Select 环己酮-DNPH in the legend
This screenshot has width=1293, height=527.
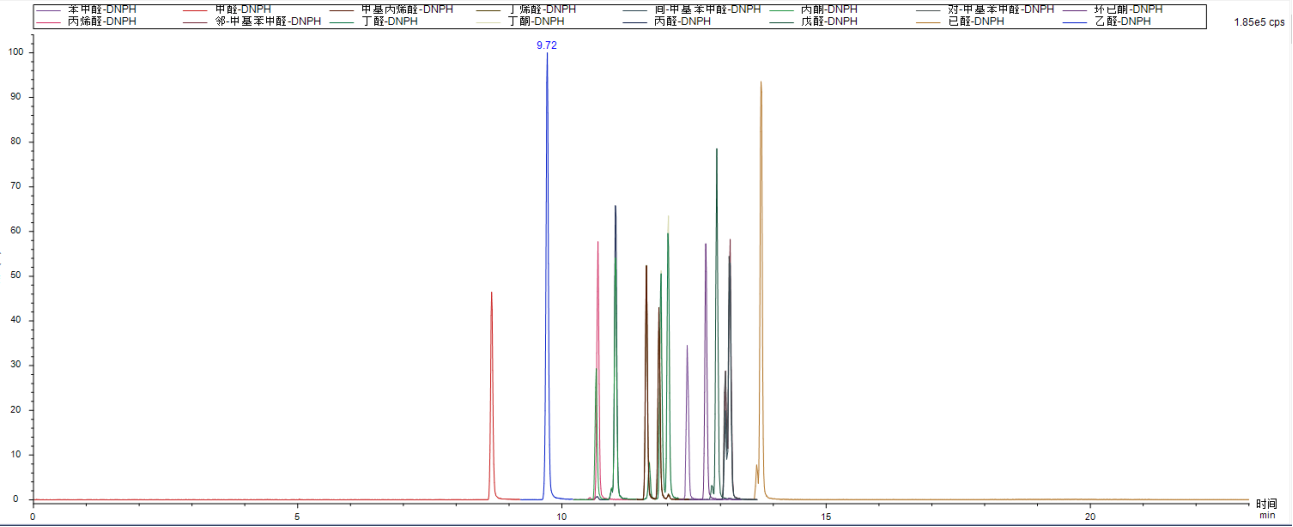tap(1129, 9)
